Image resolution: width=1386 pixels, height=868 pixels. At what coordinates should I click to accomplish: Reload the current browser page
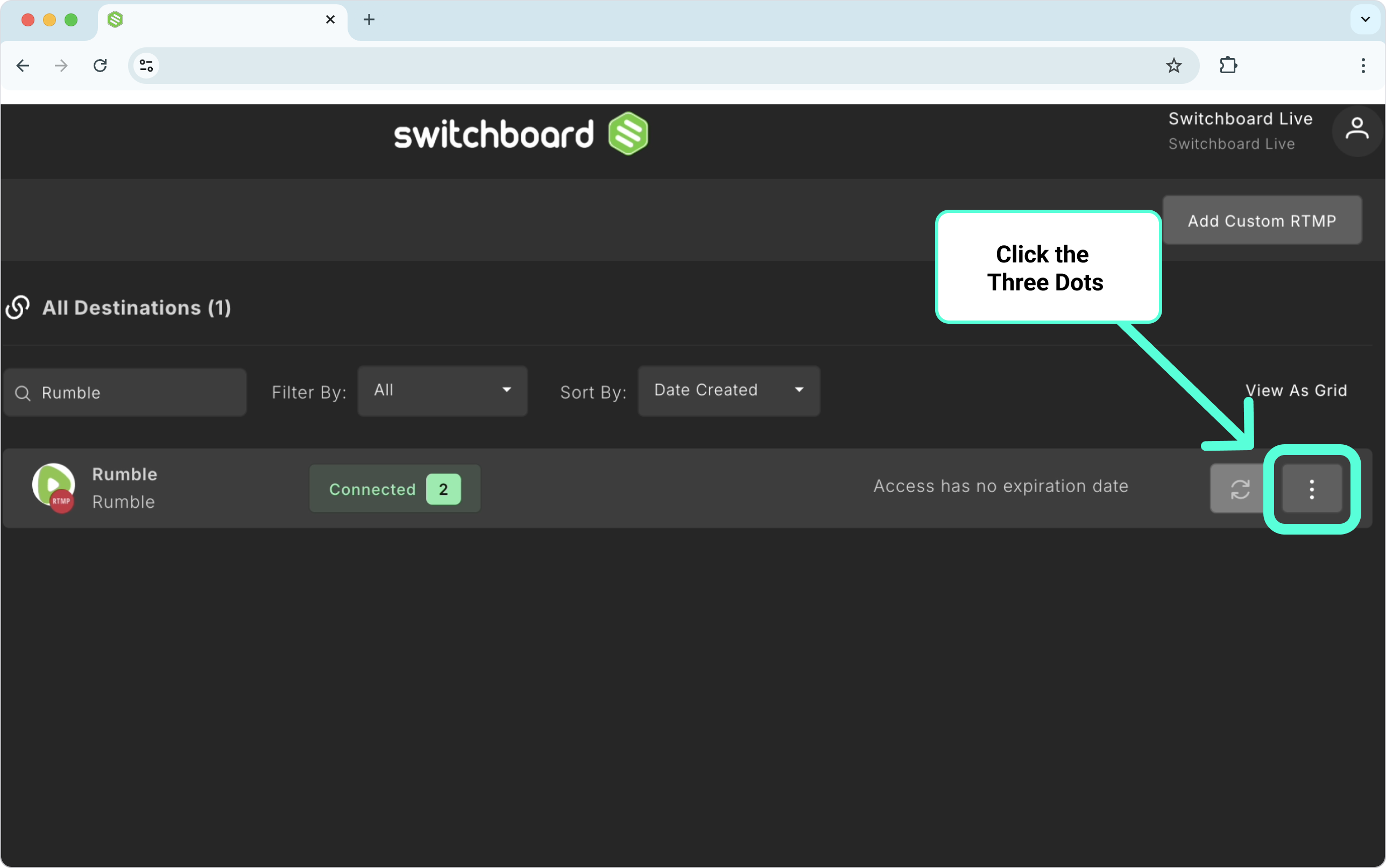[x=101, y=66]
